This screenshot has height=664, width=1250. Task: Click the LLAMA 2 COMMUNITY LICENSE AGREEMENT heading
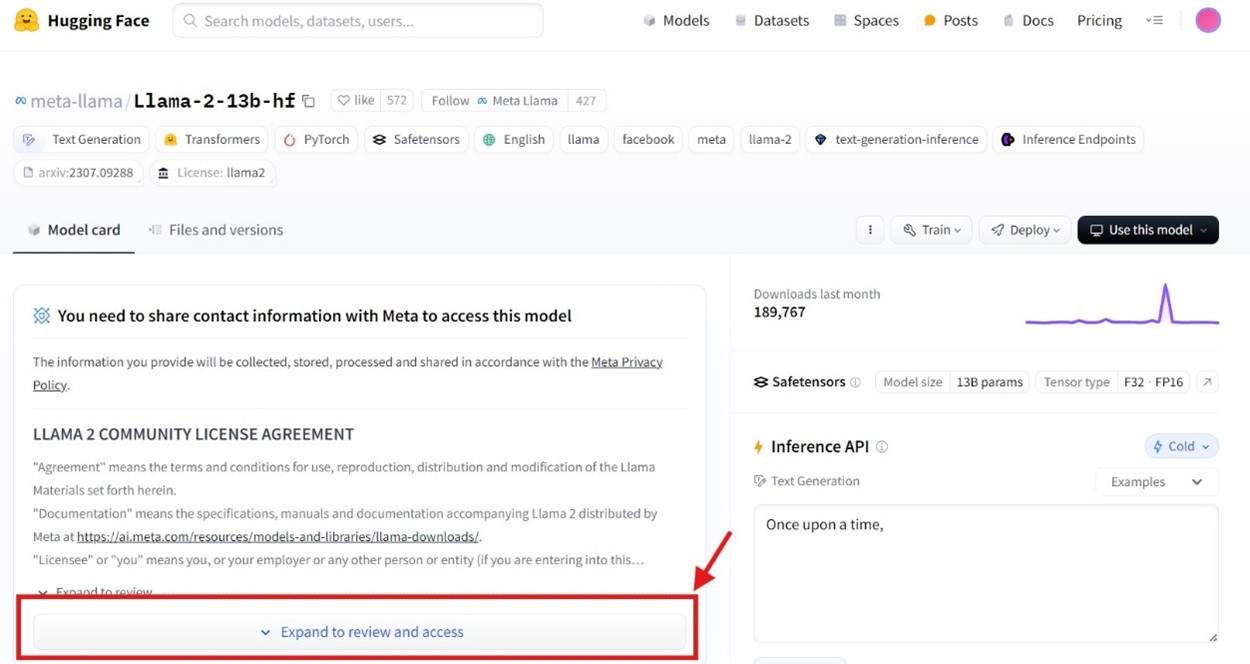(193, 434)
